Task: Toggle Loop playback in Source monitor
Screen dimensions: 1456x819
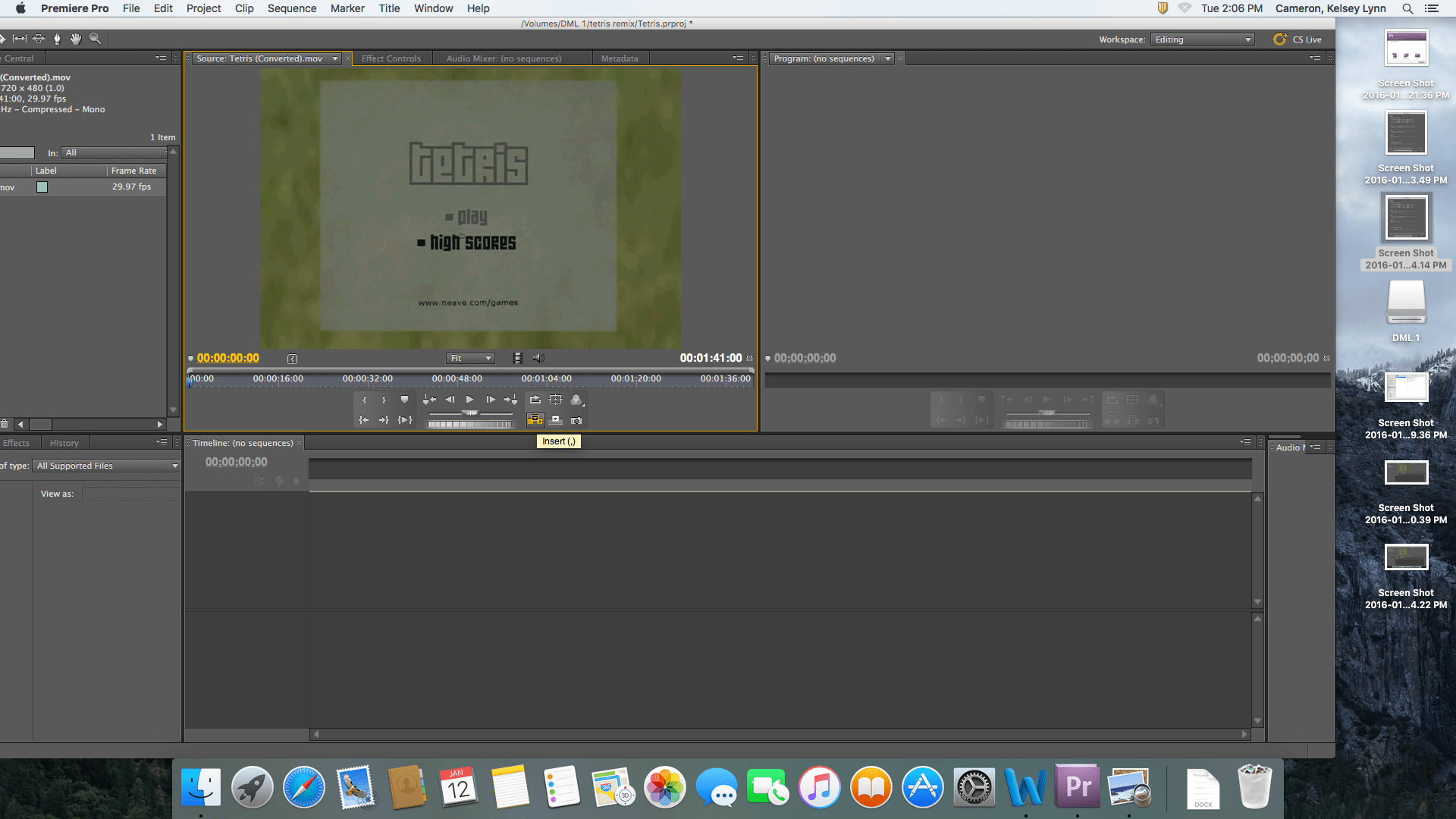Action: click(535, 400)
